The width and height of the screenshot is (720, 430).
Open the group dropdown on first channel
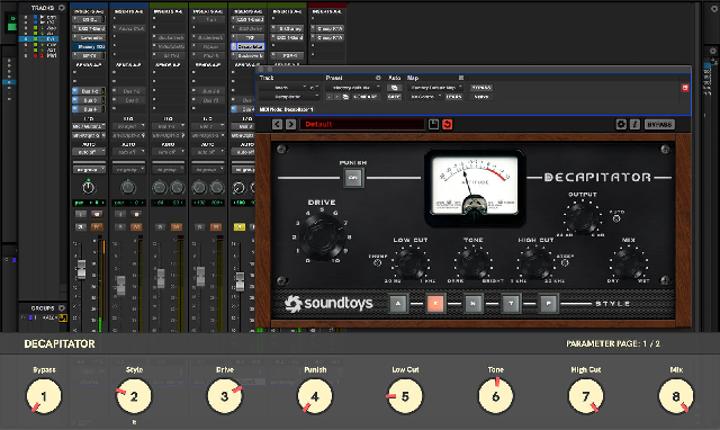tap(89, 170)
